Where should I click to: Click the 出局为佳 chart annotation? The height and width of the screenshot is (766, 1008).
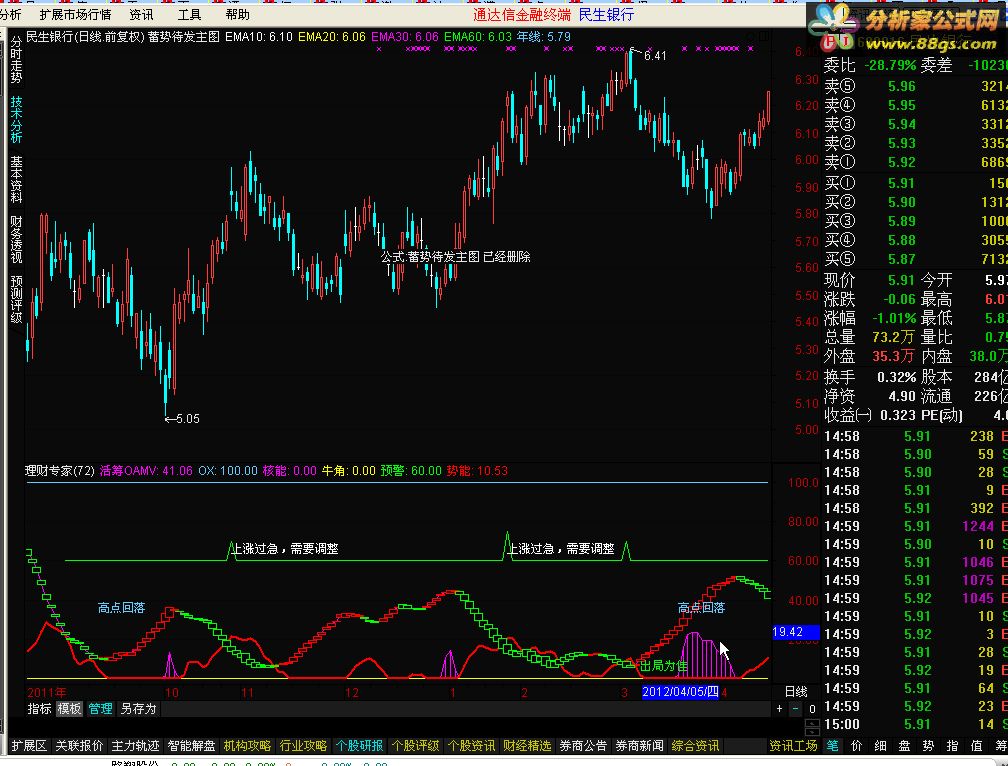coord(664,666)
